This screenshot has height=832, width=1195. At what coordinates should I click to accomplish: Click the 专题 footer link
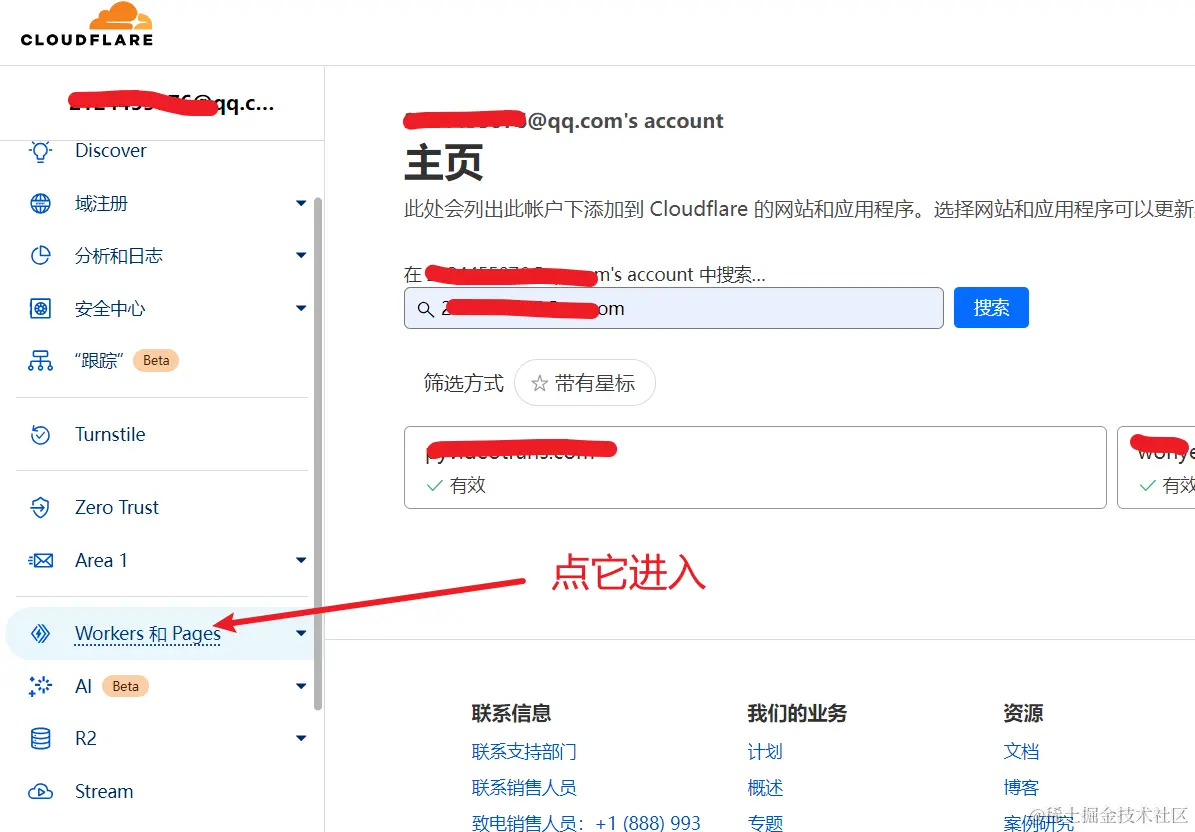click(765, 823)
